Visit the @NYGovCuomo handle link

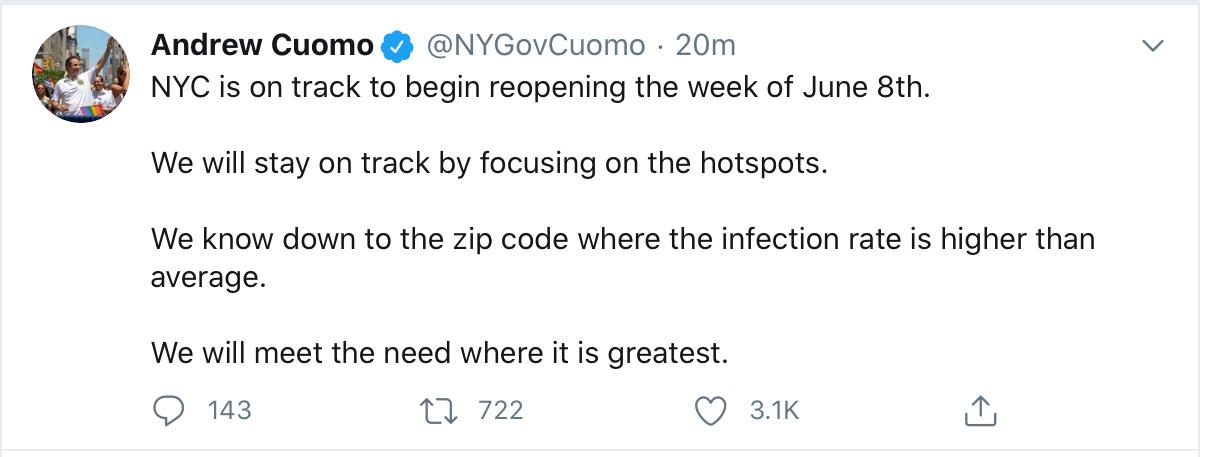[536, 46]
